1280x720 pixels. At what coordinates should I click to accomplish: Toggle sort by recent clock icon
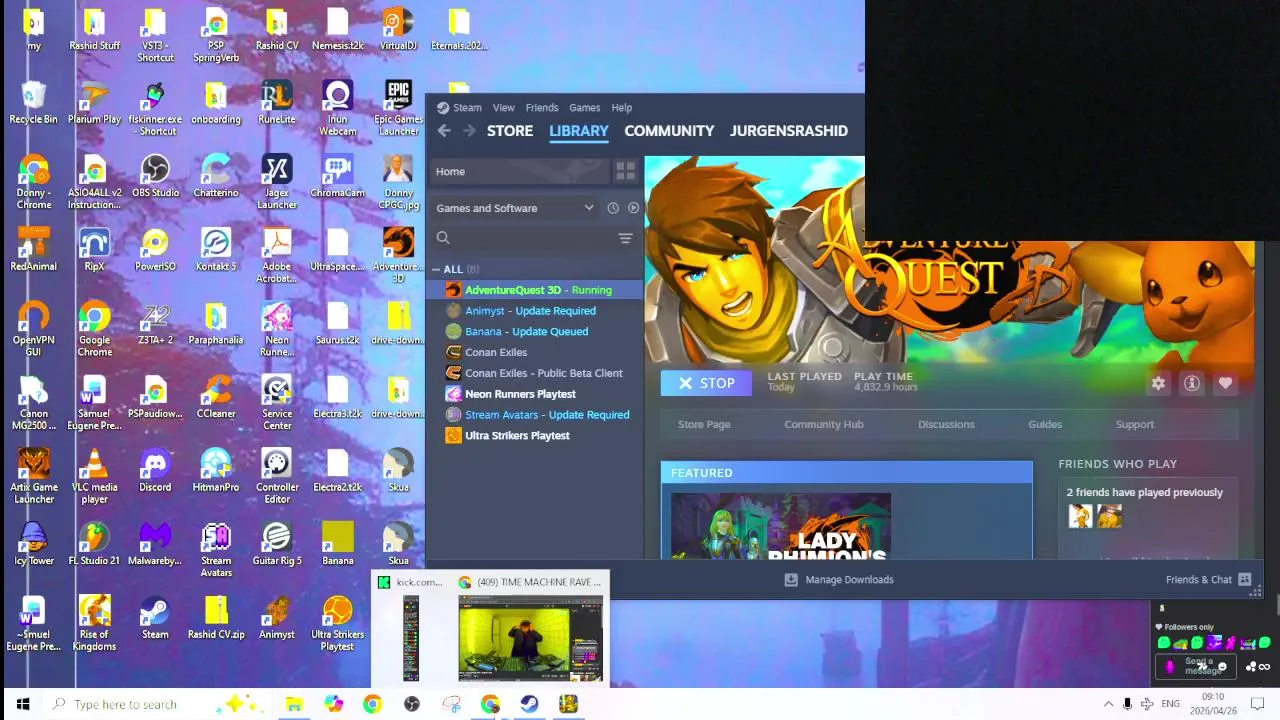click(x=613, y=208)
